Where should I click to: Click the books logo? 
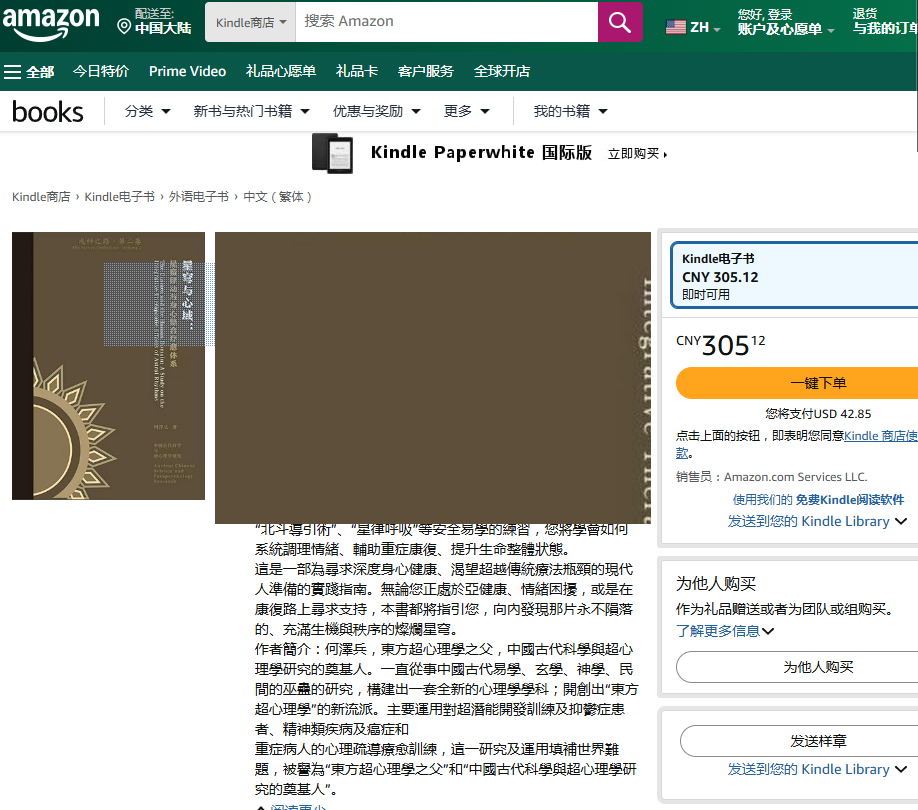[x=48, y=111]
